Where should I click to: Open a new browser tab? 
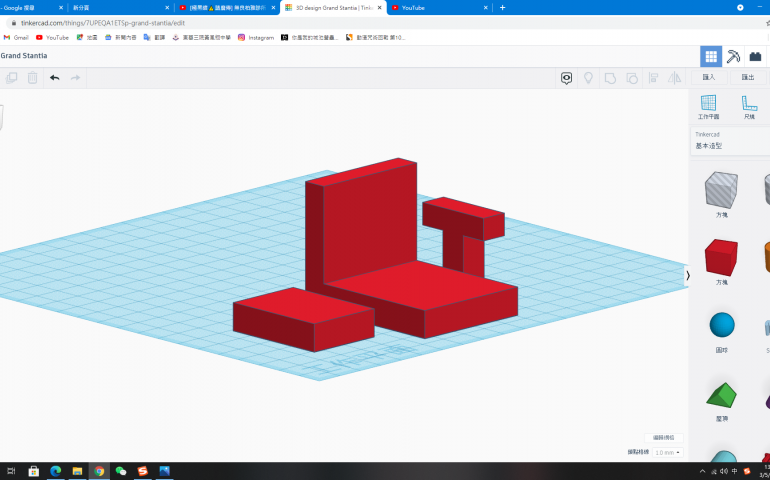tap(502, 7)
